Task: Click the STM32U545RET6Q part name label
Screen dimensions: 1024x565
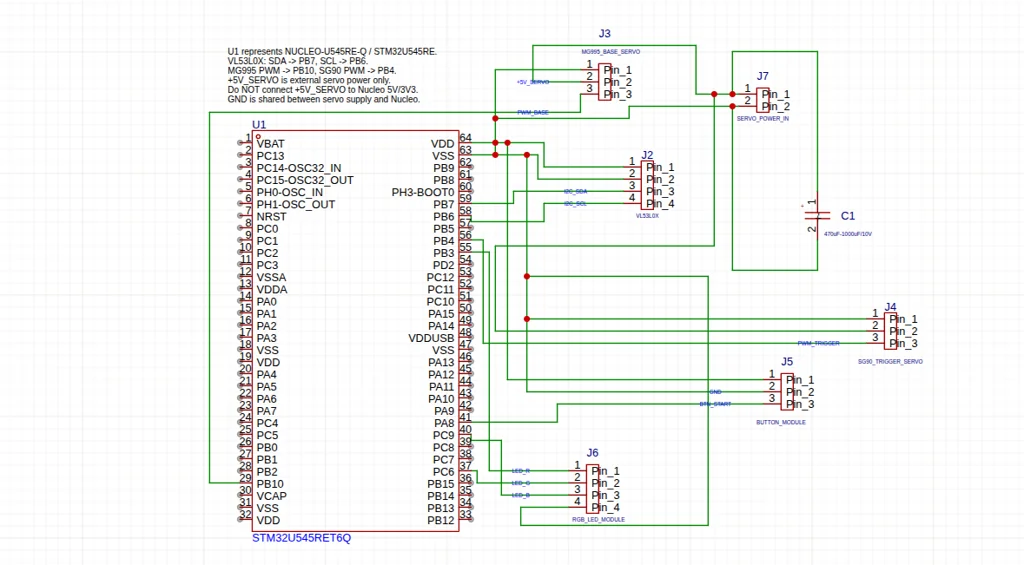Action: pyautogui.click(x=302, y=538)
